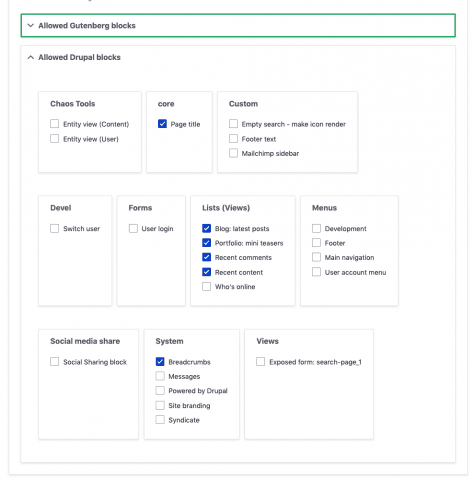
Task: Enable Entity view (User) block
Action: (55, 139)
